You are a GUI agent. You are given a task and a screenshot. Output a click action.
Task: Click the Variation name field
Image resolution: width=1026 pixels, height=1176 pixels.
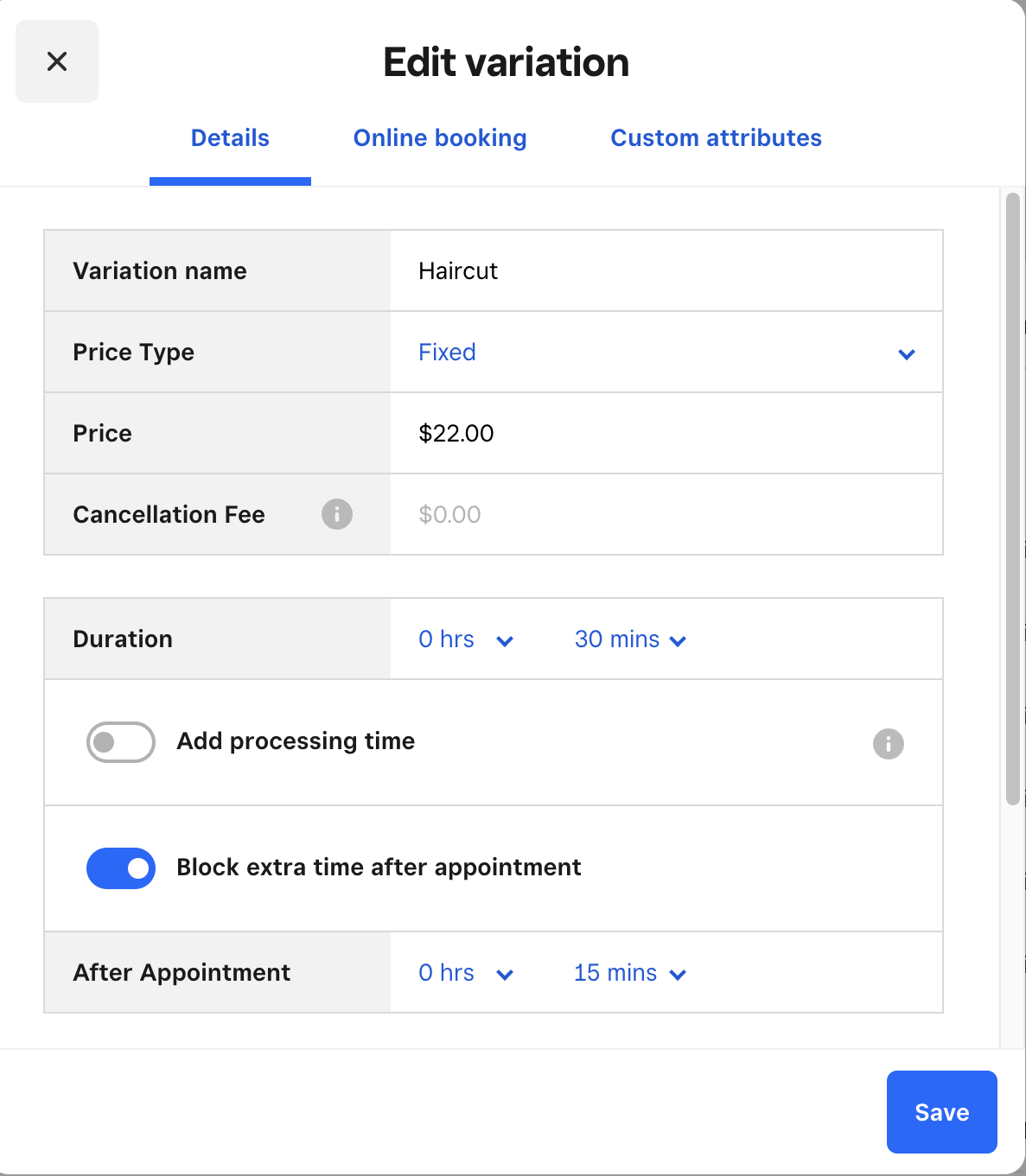(666, 271)
